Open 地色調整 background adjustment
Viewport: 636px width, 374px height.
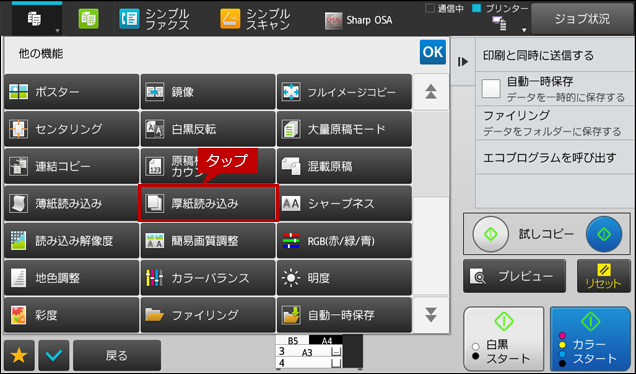click(71, 278)
